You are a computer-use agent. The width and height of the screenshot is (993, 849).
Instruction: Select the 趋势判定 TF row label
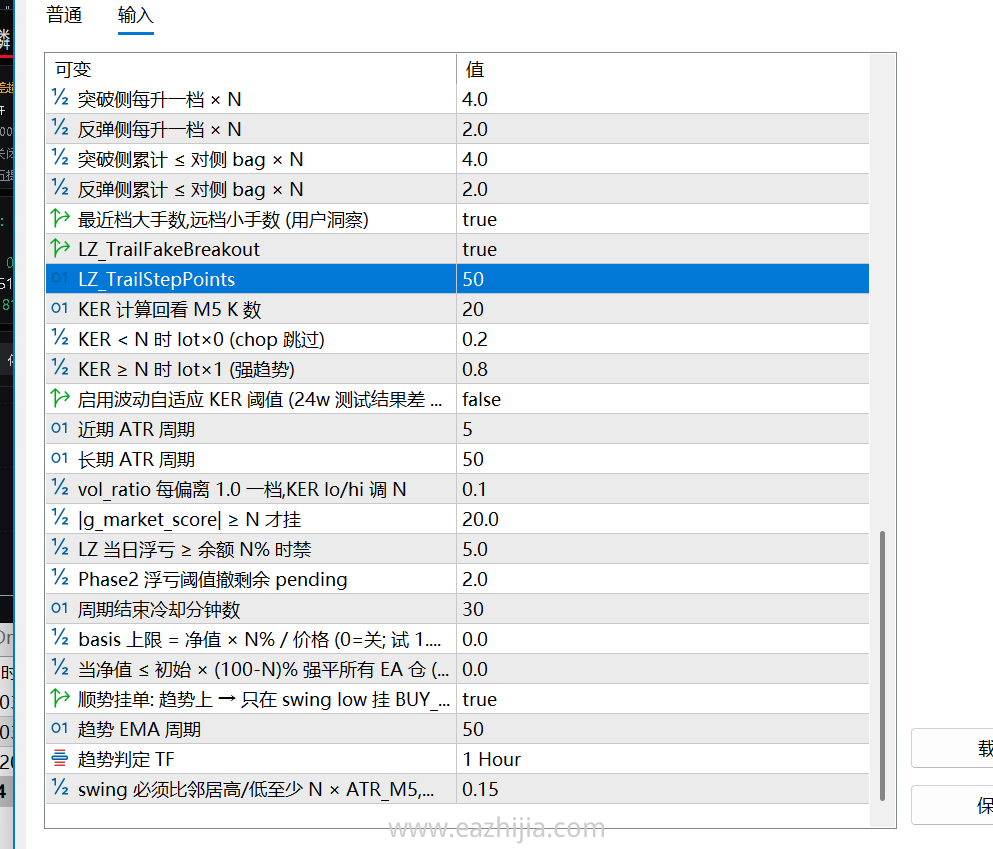(125, 759)
